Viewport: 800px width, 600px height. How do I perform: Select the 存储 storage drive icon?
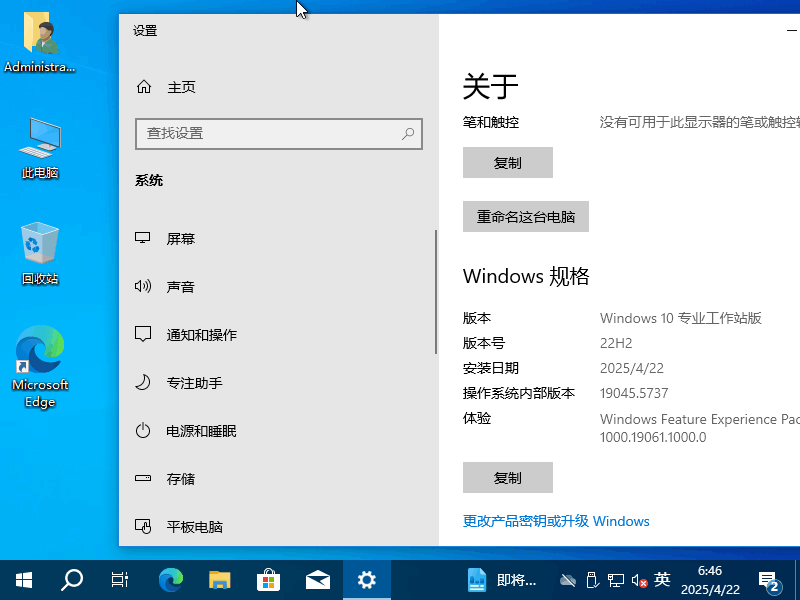tap(143, 478)
